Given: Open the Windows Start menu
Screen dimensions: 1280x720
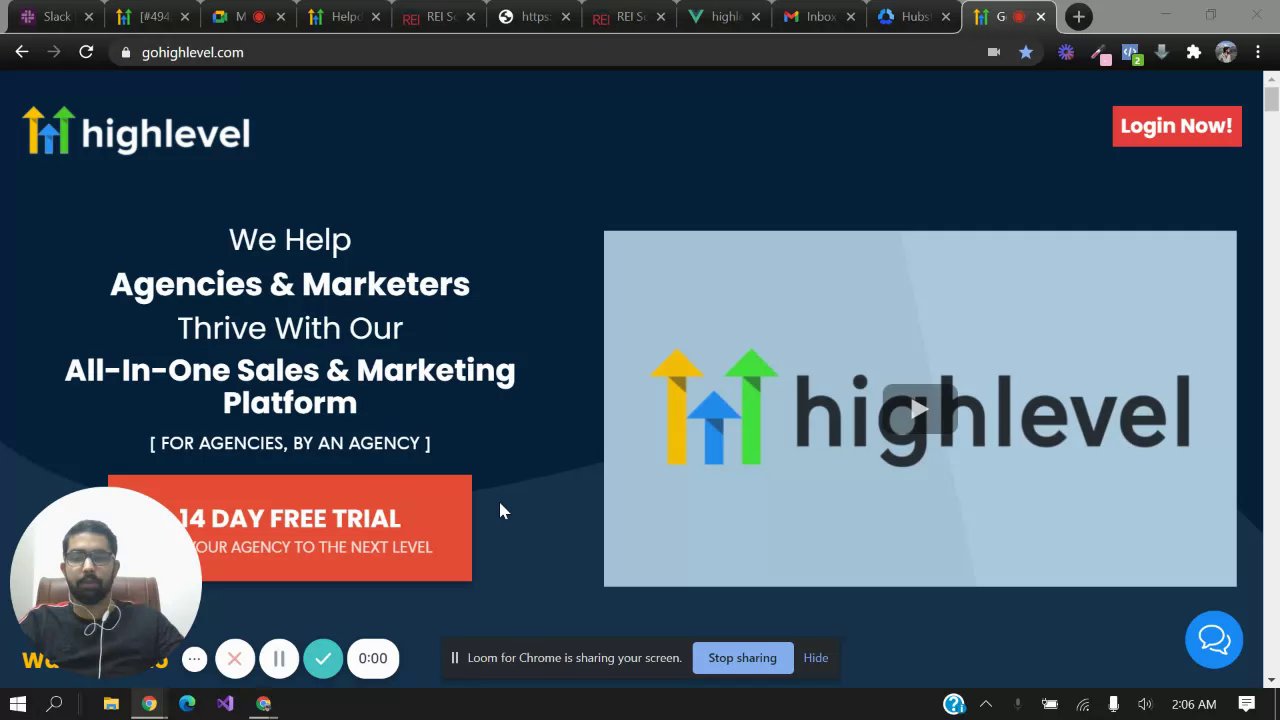Looking at the screenshot, I should coord(18,704).
